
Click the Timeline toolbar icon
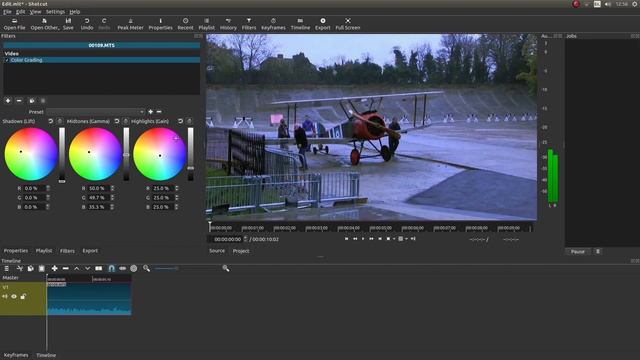pos(300,24)
